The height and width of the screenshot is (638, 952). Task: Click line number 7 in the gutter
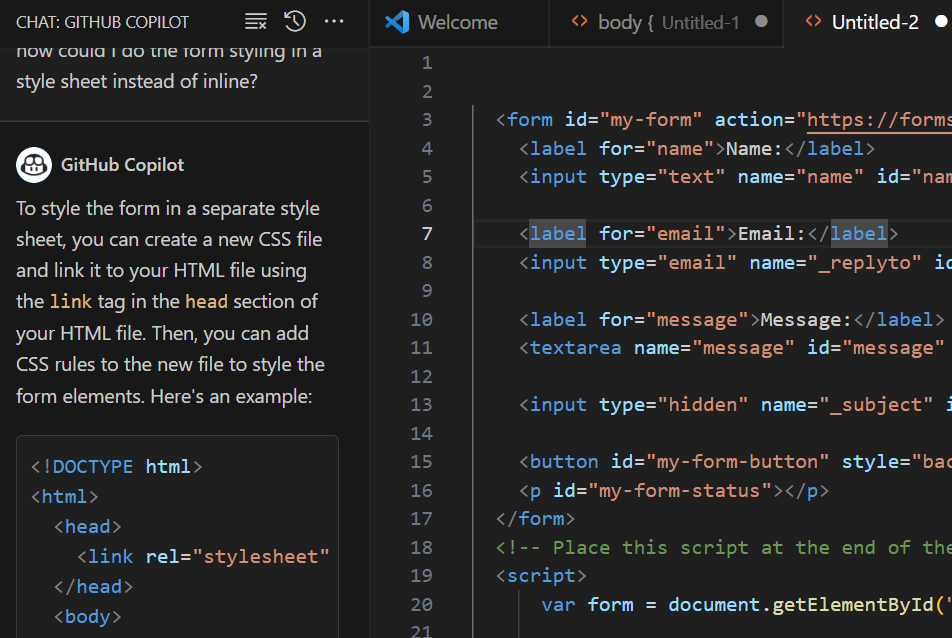[x=427, y=234]
